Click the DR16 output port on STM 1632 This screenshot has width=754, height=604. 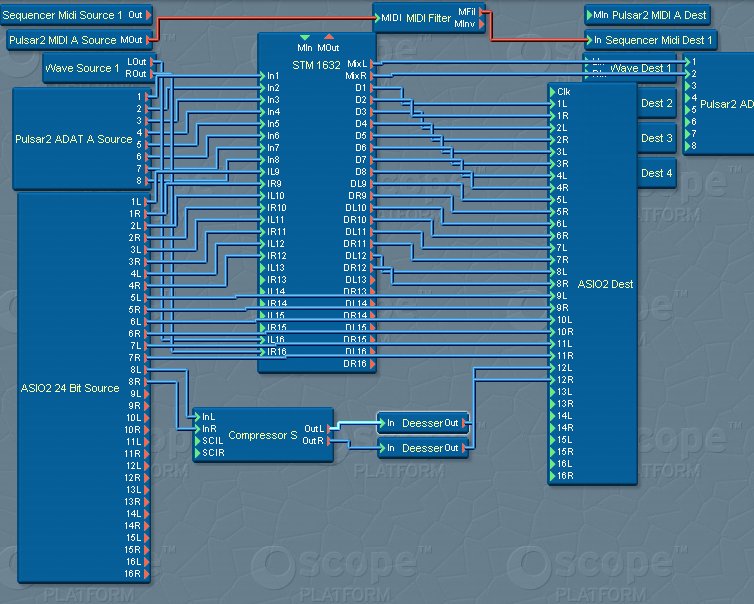pyautogui.click(x=373, y=364)
